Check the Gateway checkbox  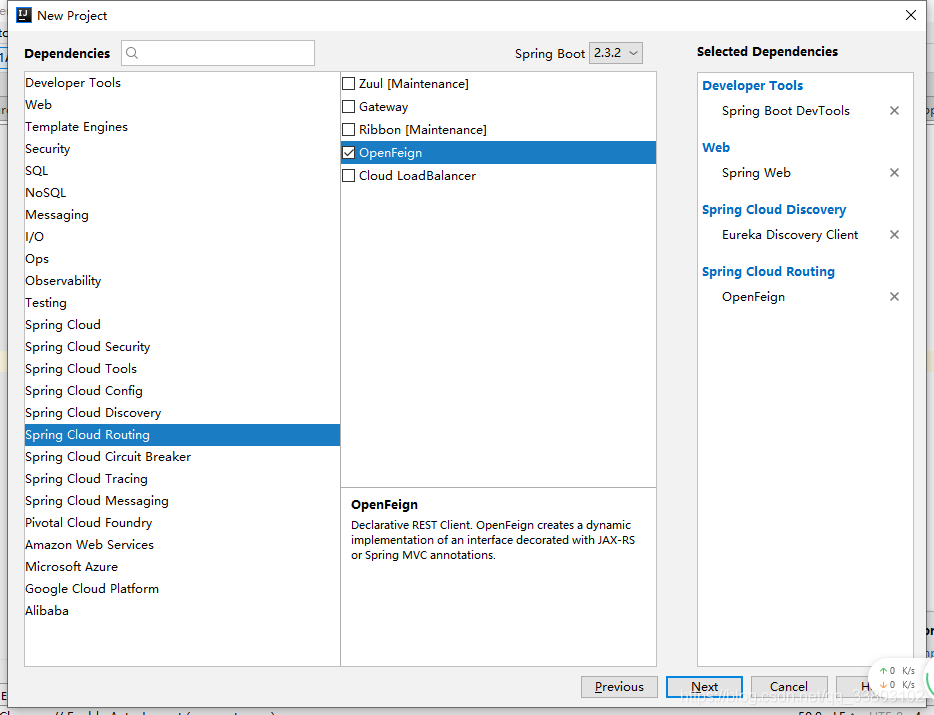click(x=348, y=107)
